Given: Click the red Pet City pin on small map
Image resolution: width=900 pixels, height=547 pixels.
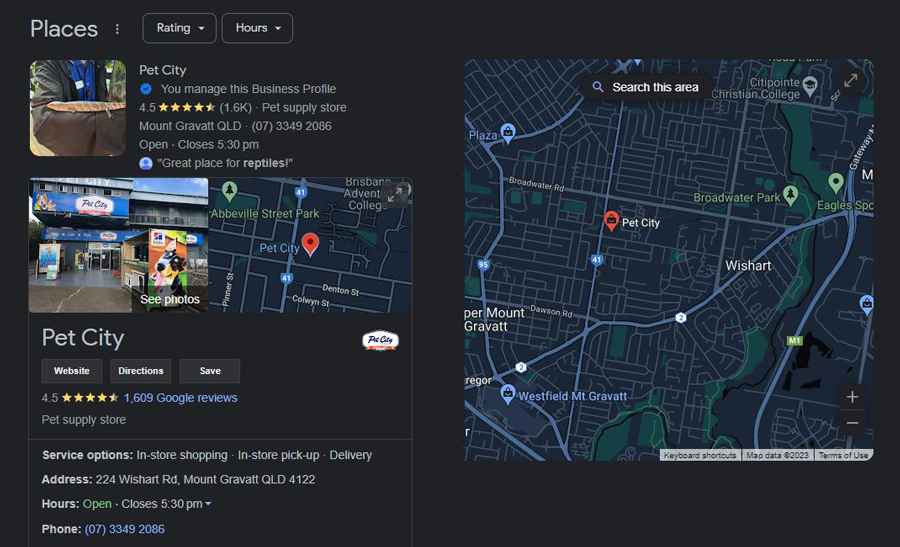Looking at the screenshot, I should [311, 244].
